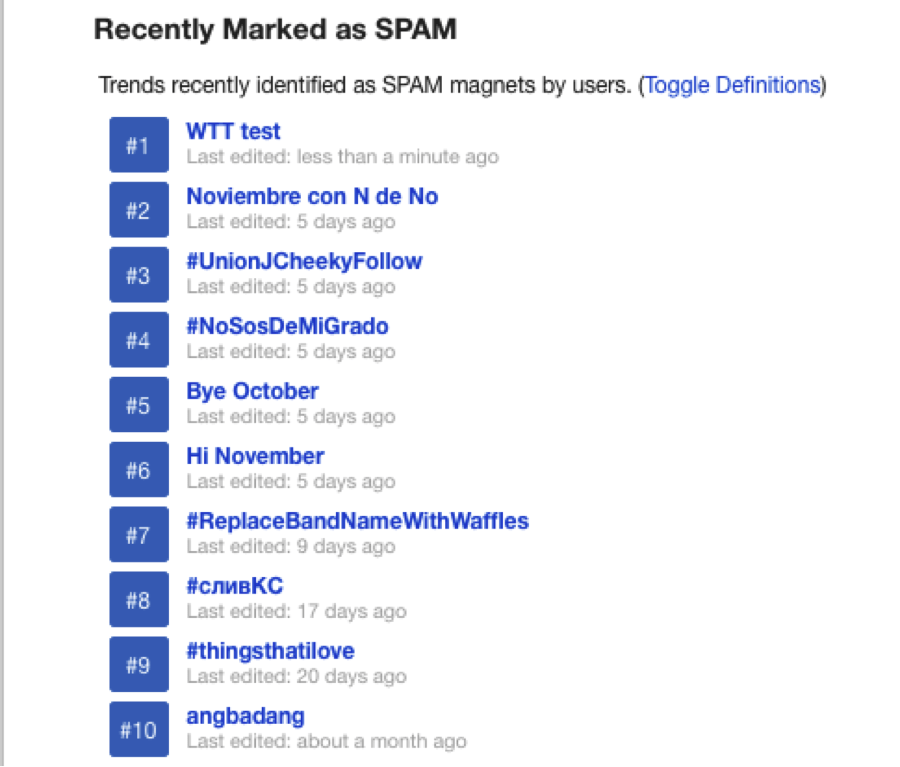The width and height of the screenshot is (900, 767).
Task: Click the #7 rank badge
Action: [139, 534]
